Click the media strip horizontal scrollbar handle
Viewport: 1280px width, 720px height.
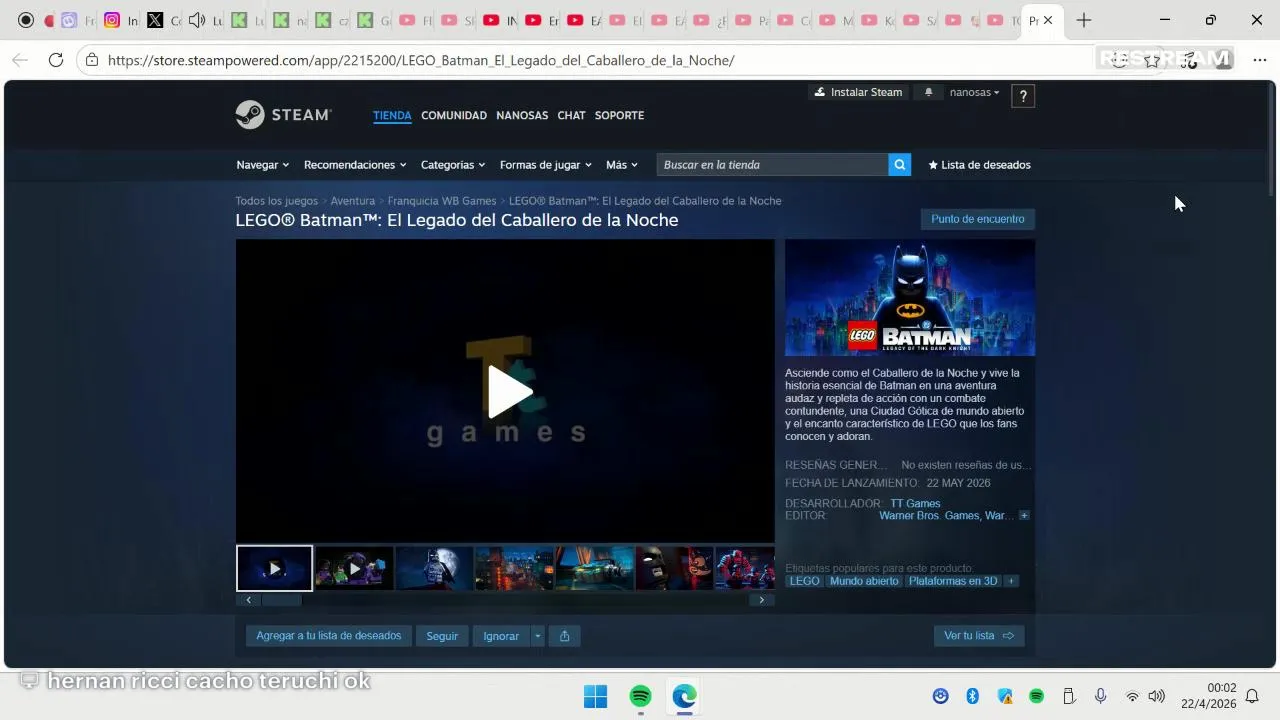[282, 600]
